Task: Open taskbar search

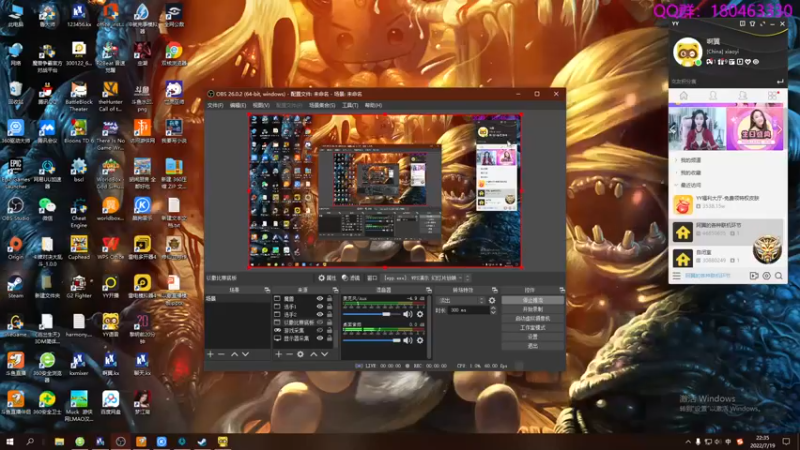Action: click(30, 442)
